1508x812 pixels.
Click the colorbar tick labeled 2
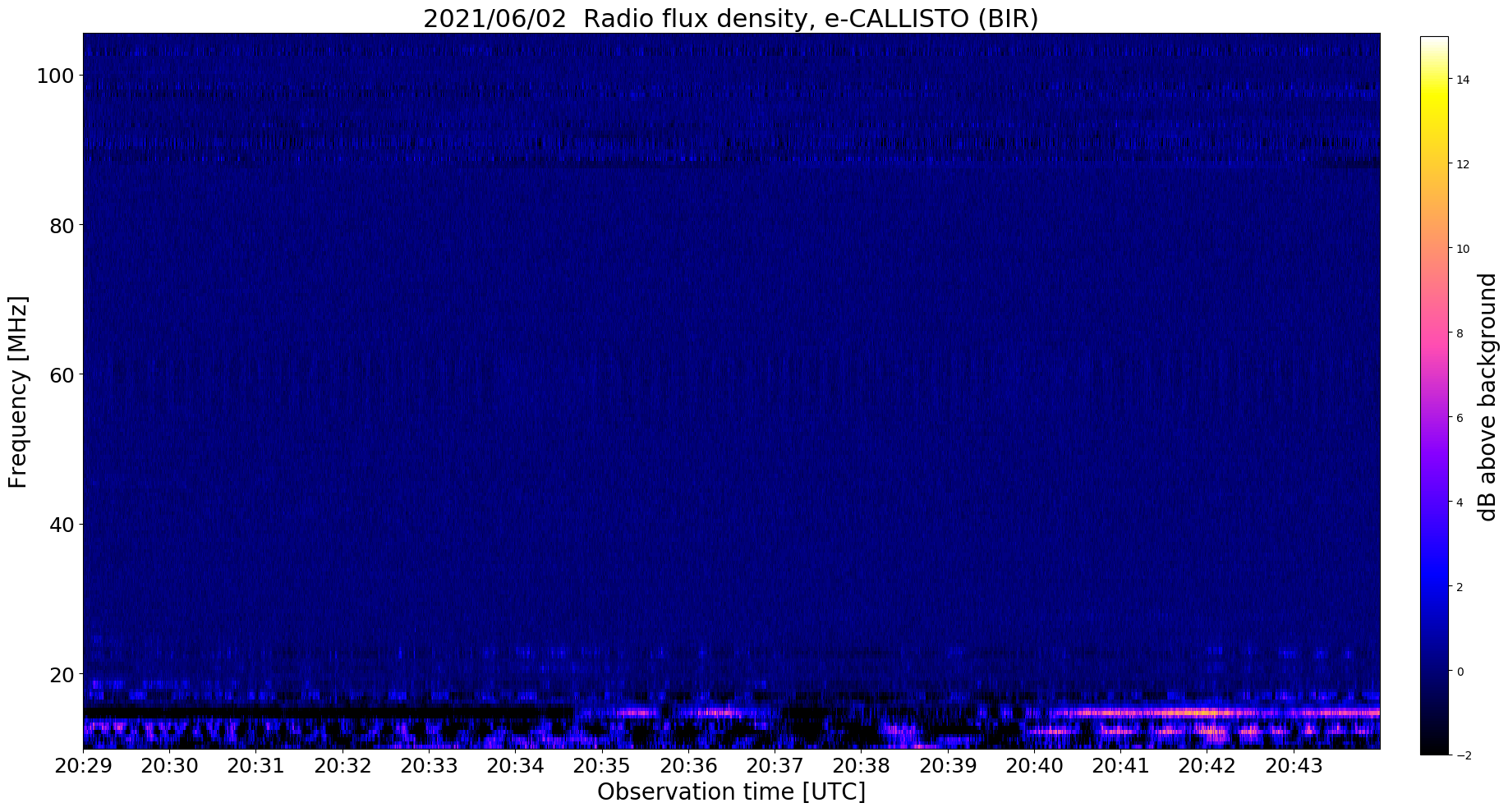pyautogui.click(x=1460, y=587)
